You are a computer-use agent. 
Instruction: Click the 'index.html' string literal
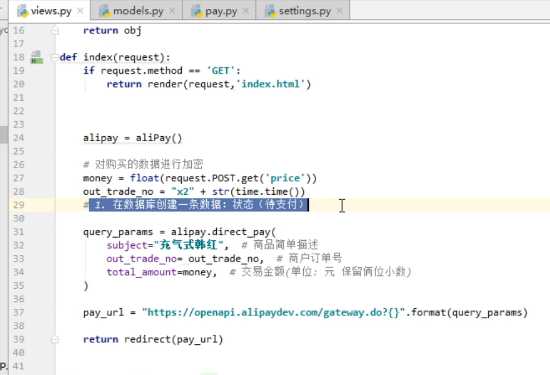[270, 84]
